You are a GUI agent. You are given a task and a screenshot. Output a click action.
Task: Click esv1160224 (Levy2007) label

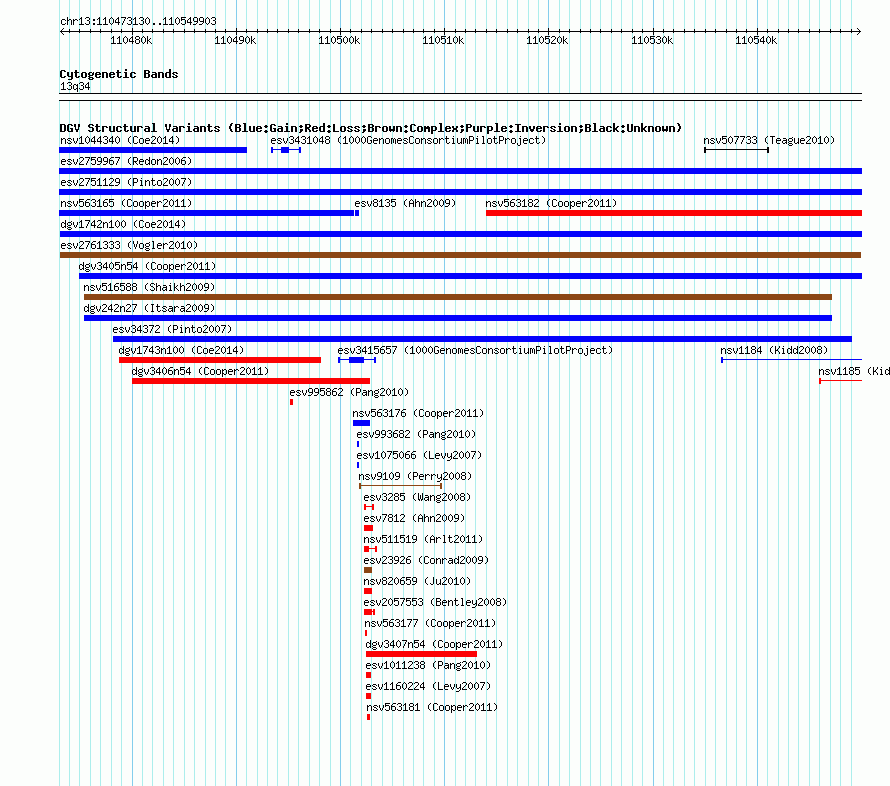[428, 686]
